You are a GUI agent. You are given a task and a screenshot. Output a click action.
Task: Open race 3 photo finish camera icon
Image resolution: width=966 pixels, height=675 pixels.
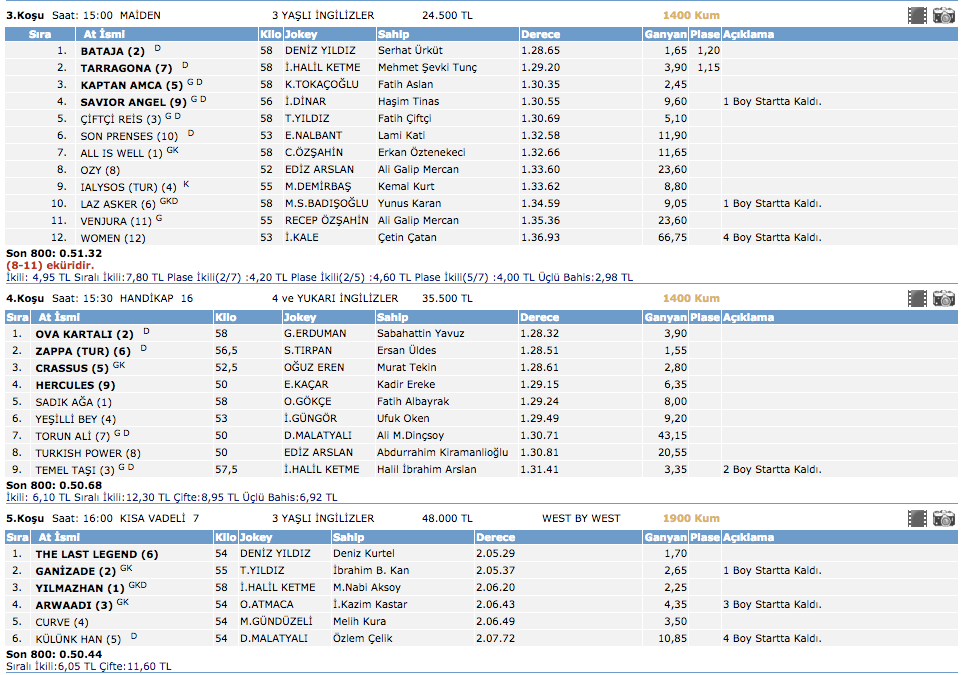tap(943, 15)
